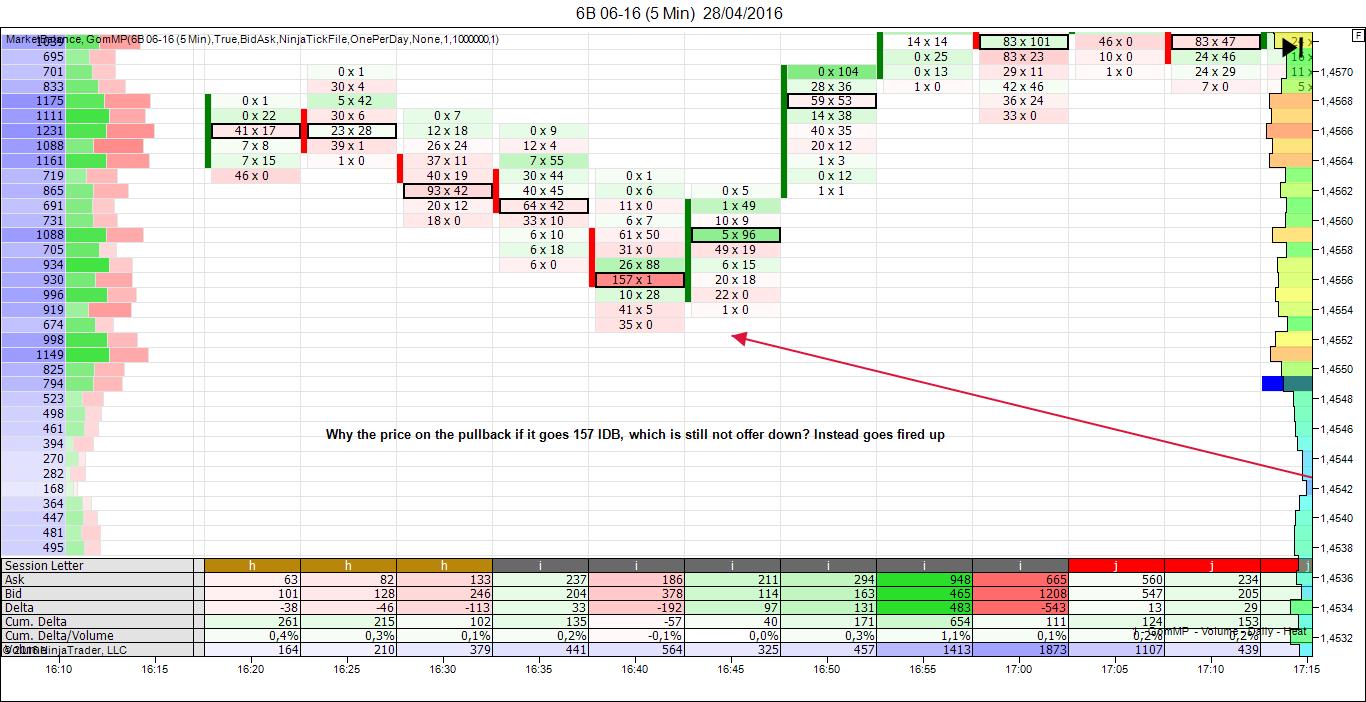This screenshot has width=1366, height=702.
Task: Select the outlined 157 x 1 footprint cell
Action: coord(639,280)
